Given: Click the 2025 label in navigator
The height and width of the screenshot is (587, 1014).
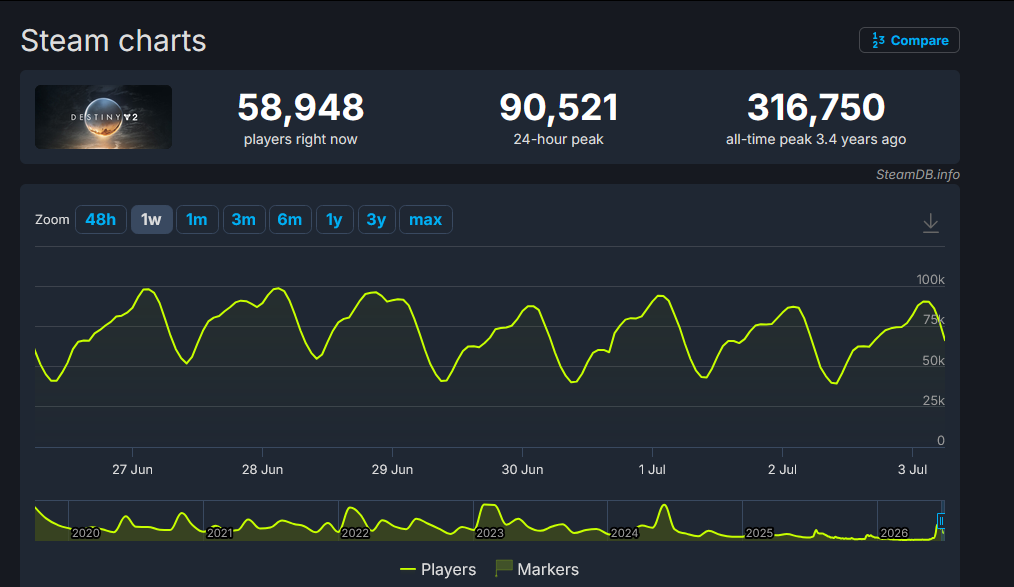Looking at the screenshot, I should [x=759, y=533].
